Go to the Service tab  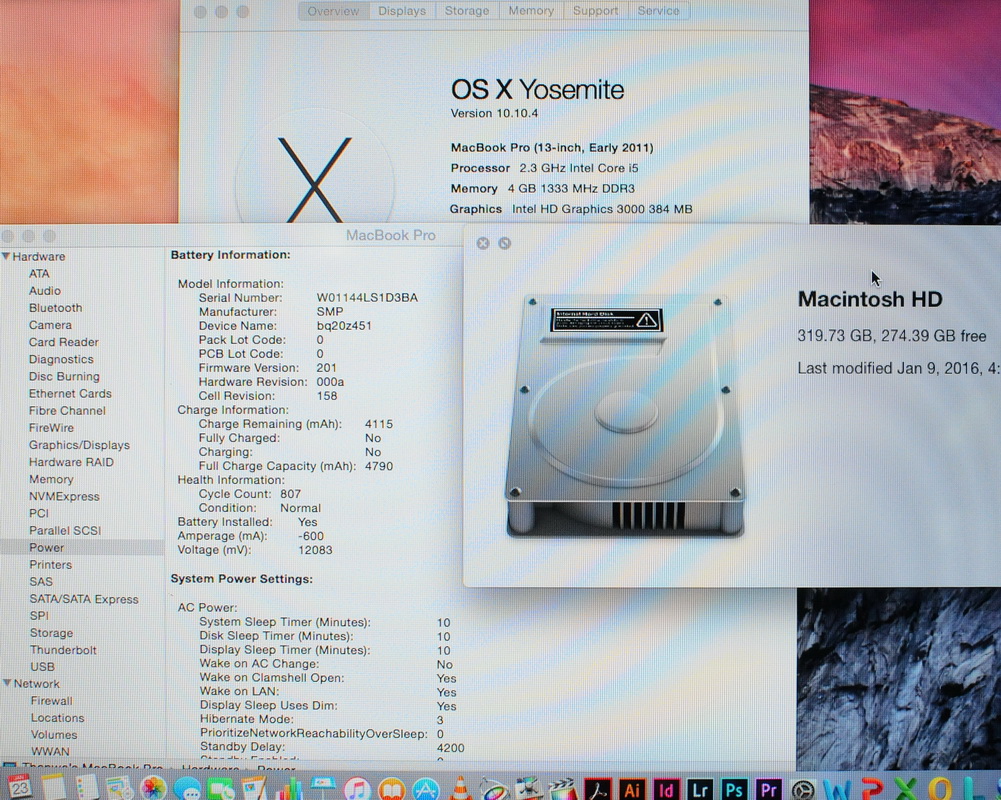[x=658, y=11]
